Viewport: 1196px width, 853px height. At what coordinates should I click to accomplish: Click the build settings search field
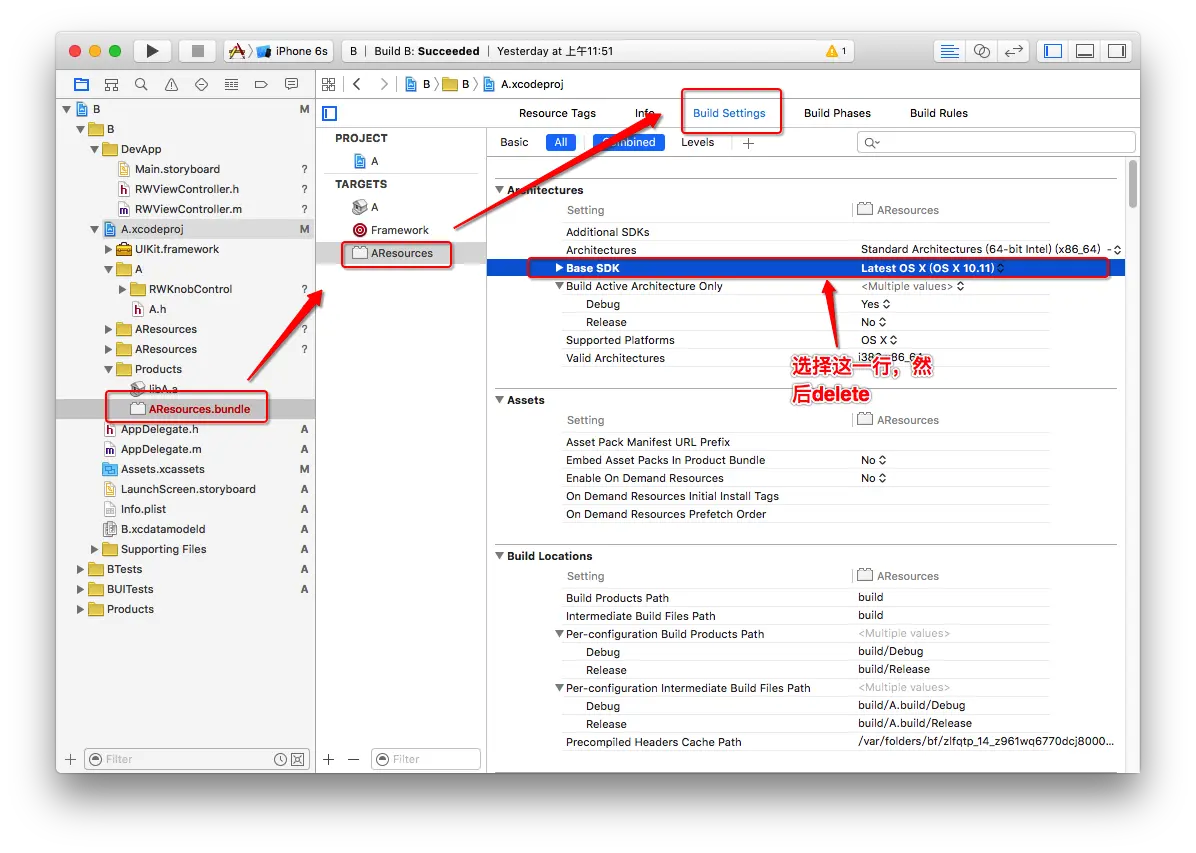(x=995, y=143)
